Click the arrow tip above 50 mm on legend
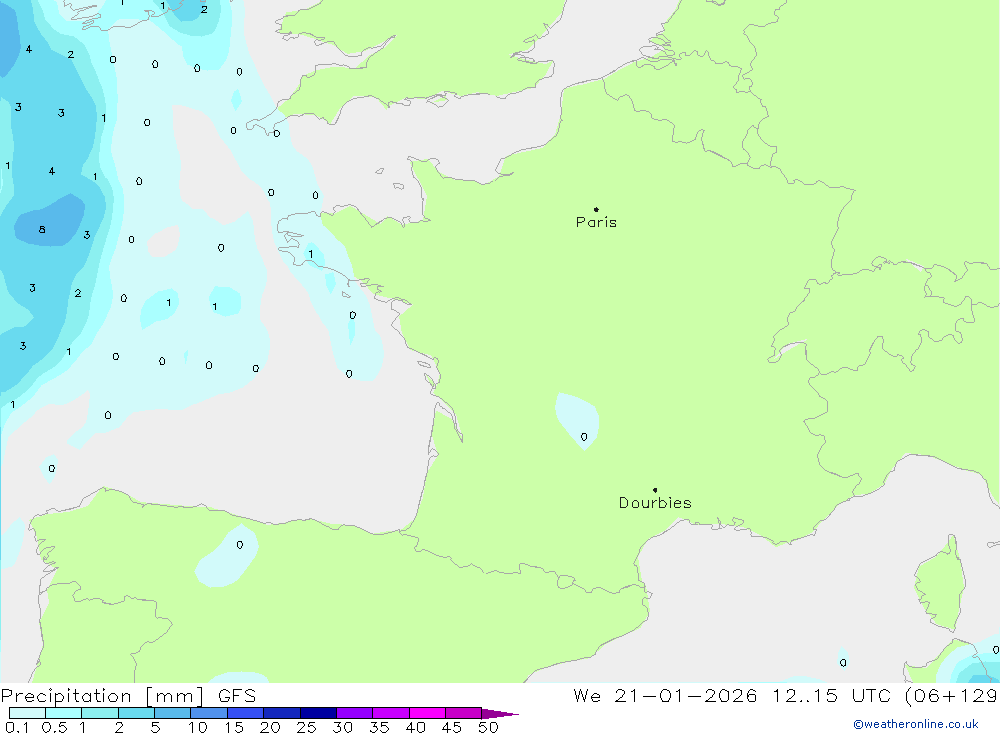 pos(501,714)
